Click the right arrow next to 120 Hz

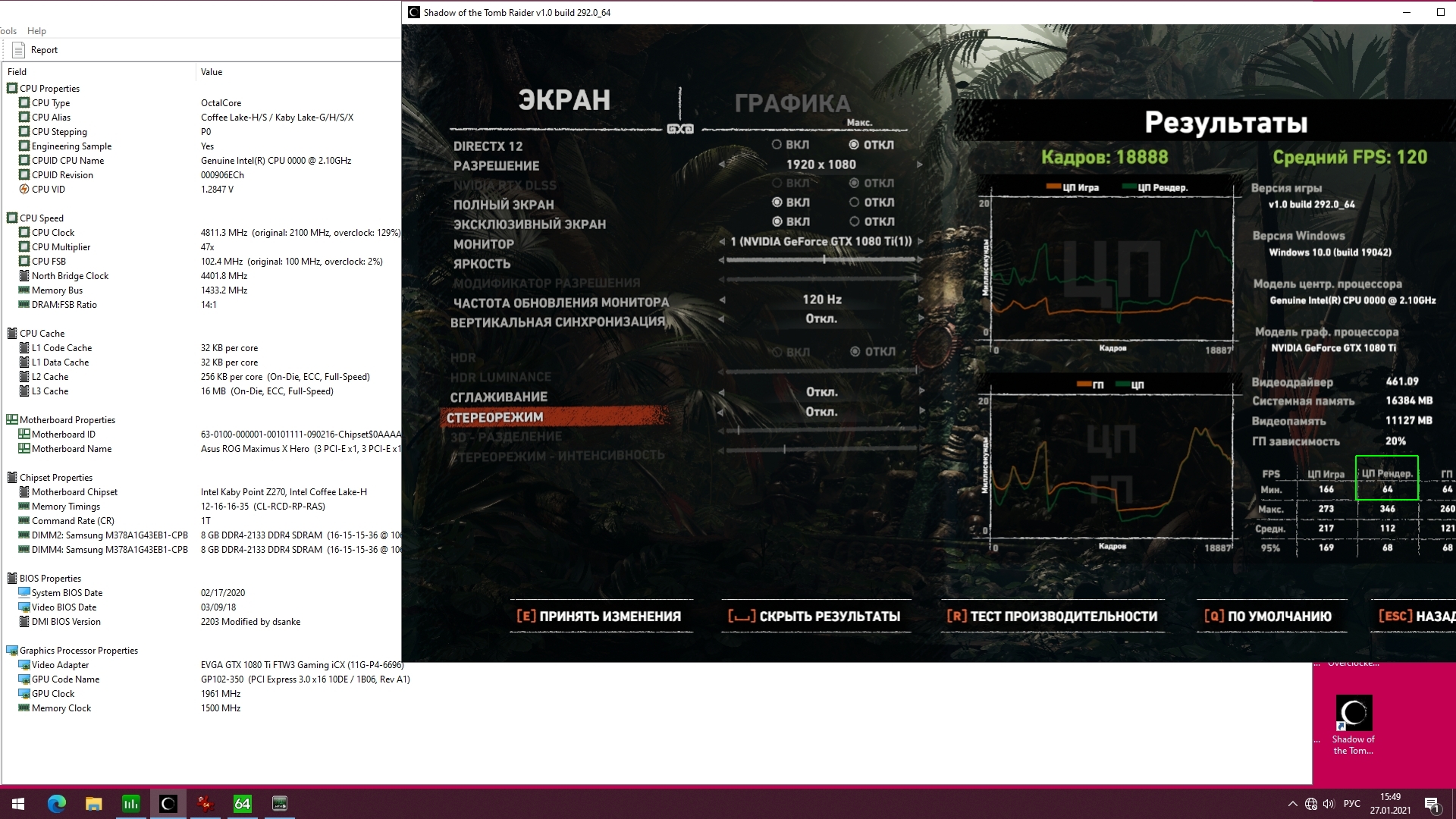tap(920, 300)
